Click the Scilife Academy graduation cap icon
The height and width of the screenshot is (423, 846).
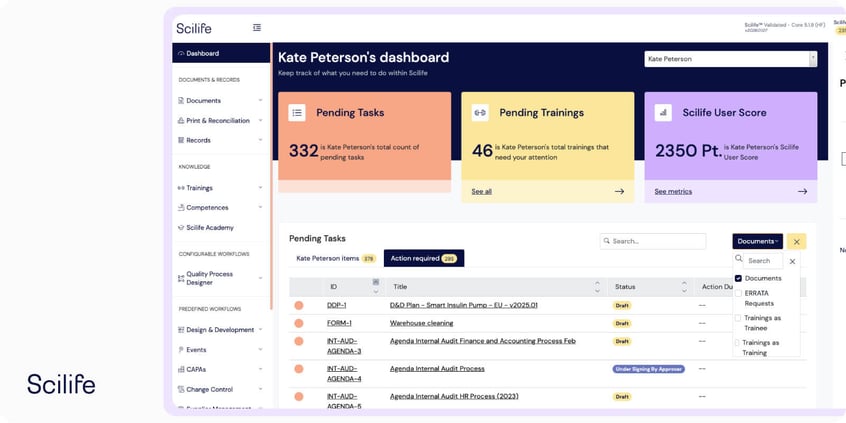coord(181,228)
